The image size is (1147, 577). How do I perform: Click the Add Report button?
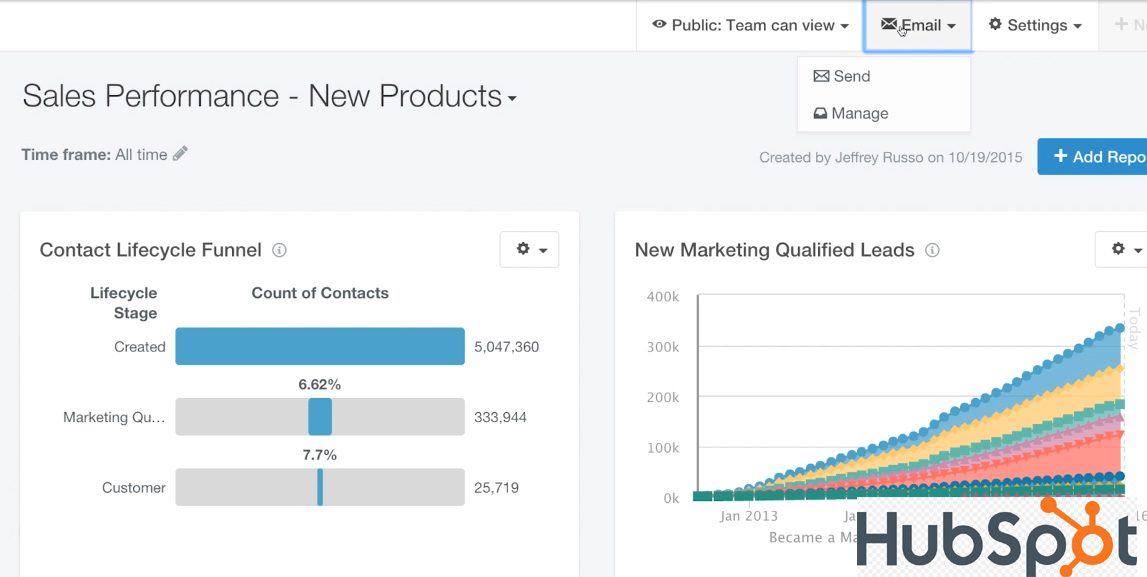1097,156
